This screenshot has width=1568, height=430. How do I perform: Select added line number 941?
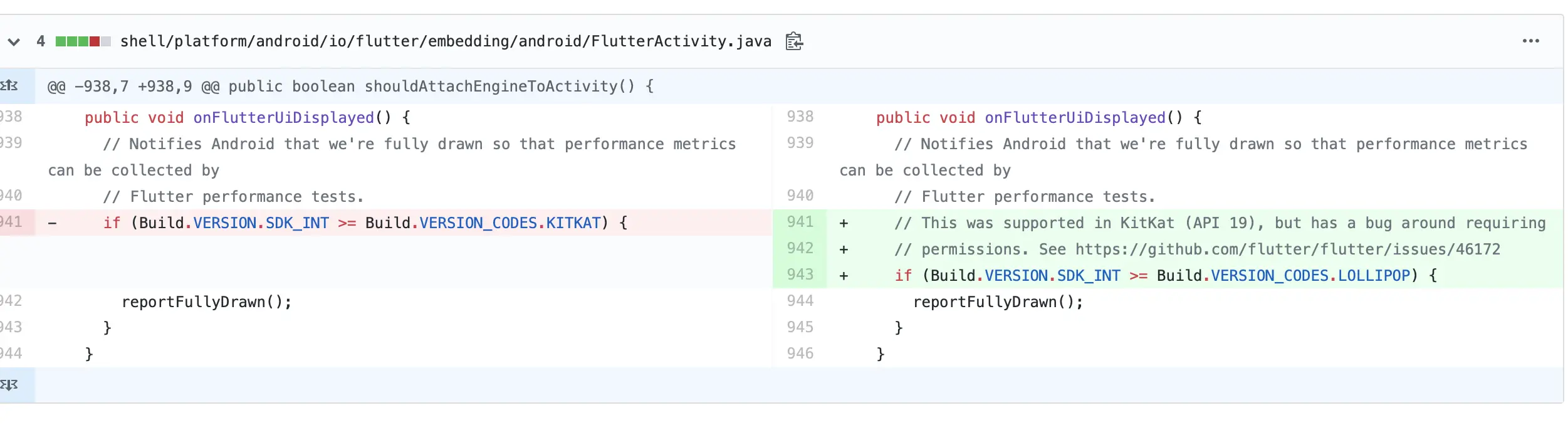pos(800,223)
